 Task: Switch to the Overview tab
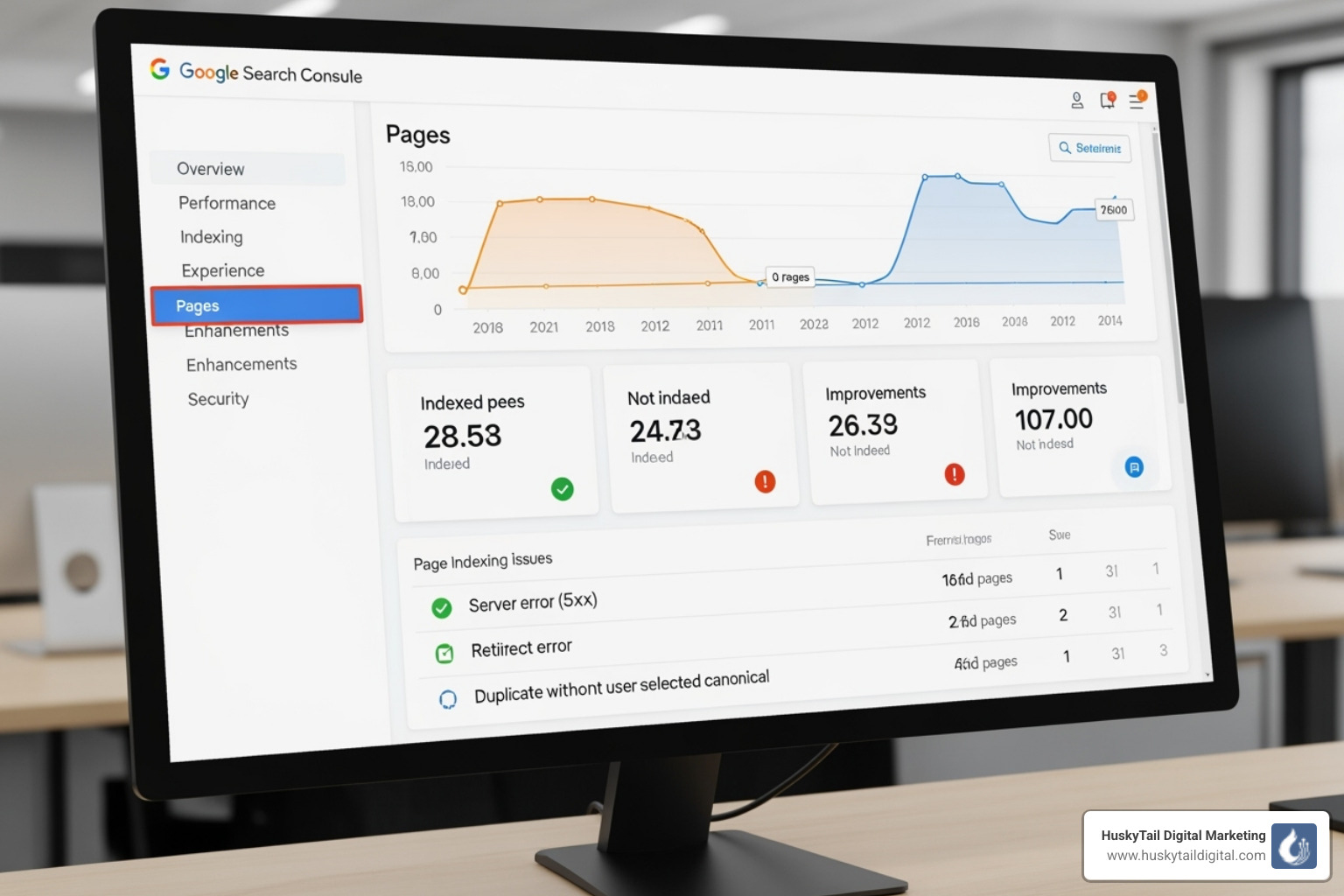pyautogui.click(x=210, y=168)
